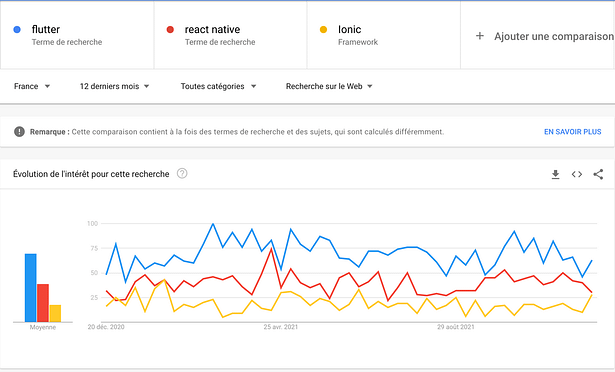
Task: Open the help question mark icon
Action: [182, 173]
